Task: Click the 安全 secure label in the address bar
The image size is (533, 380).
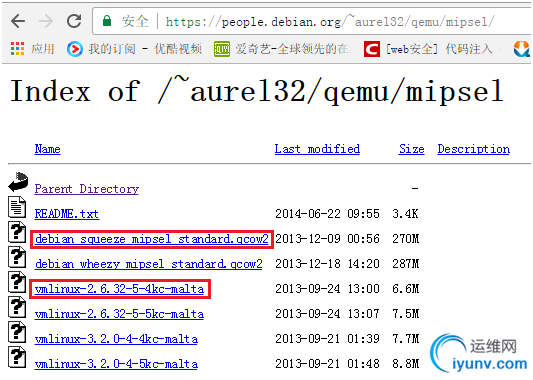Action: (135, 21)
